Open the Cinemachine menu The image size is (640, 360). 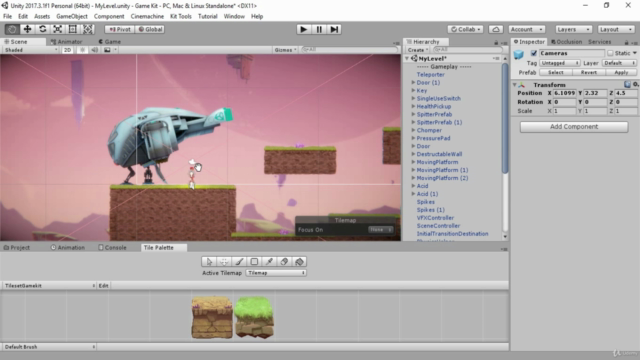pos(147,16)
